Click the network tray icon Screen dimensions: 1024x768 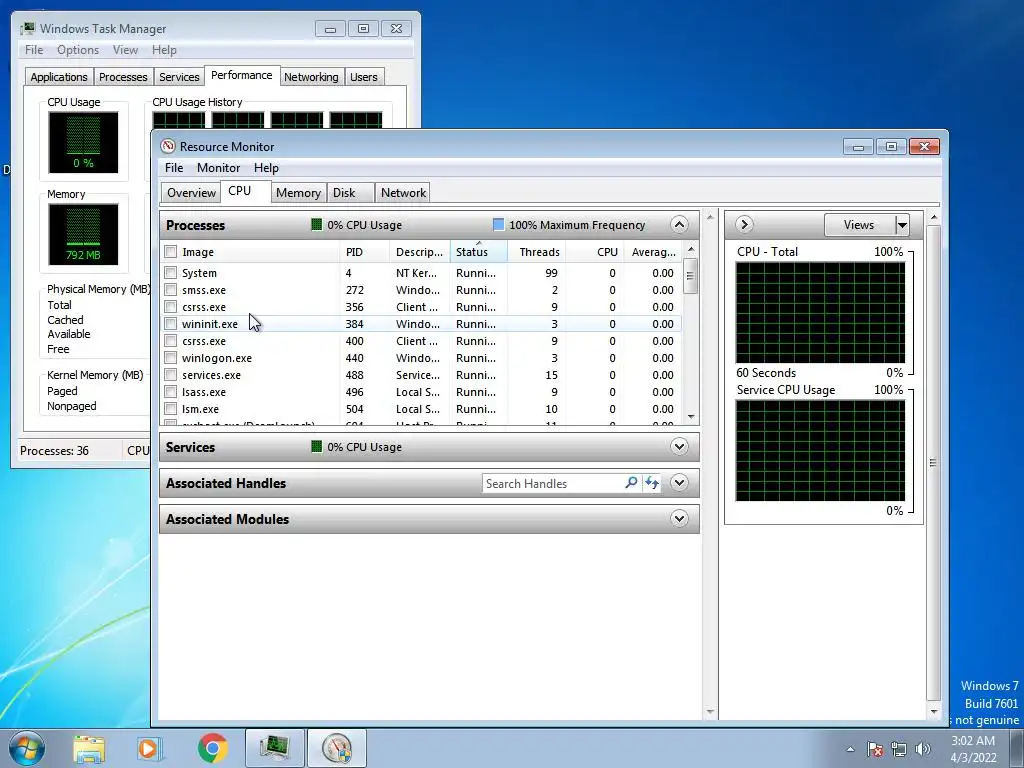click(899, 749)
